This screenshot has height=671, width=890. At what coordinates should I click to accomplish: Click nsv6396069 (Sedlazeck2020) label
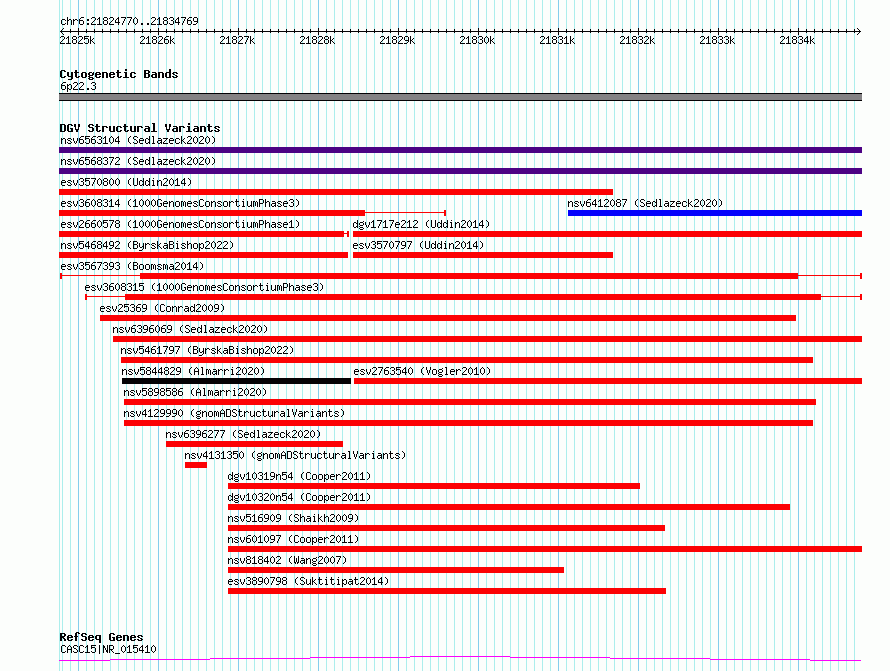190,329
